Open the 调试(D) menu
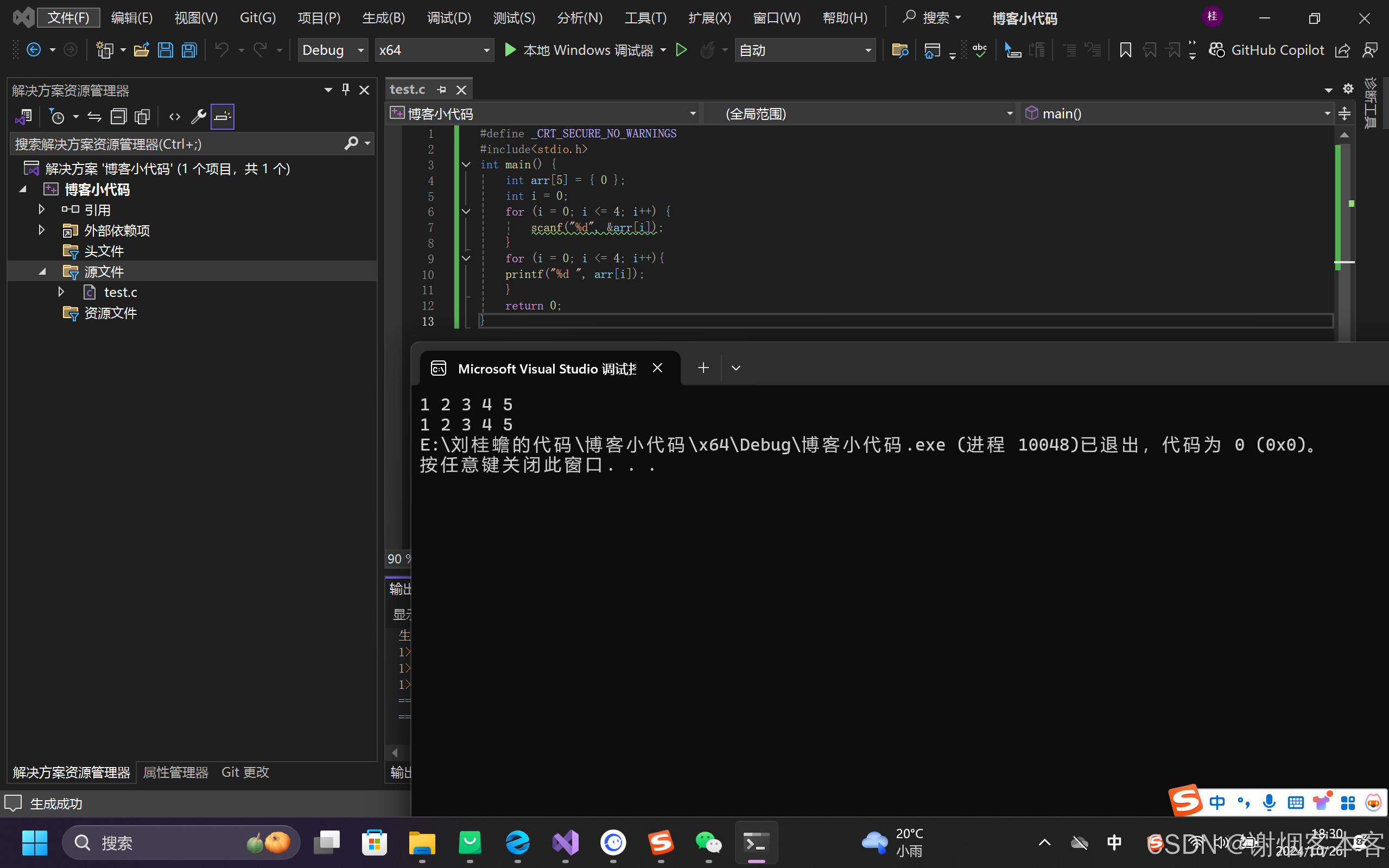1389x868 pixels. click(x=449, y=18)
